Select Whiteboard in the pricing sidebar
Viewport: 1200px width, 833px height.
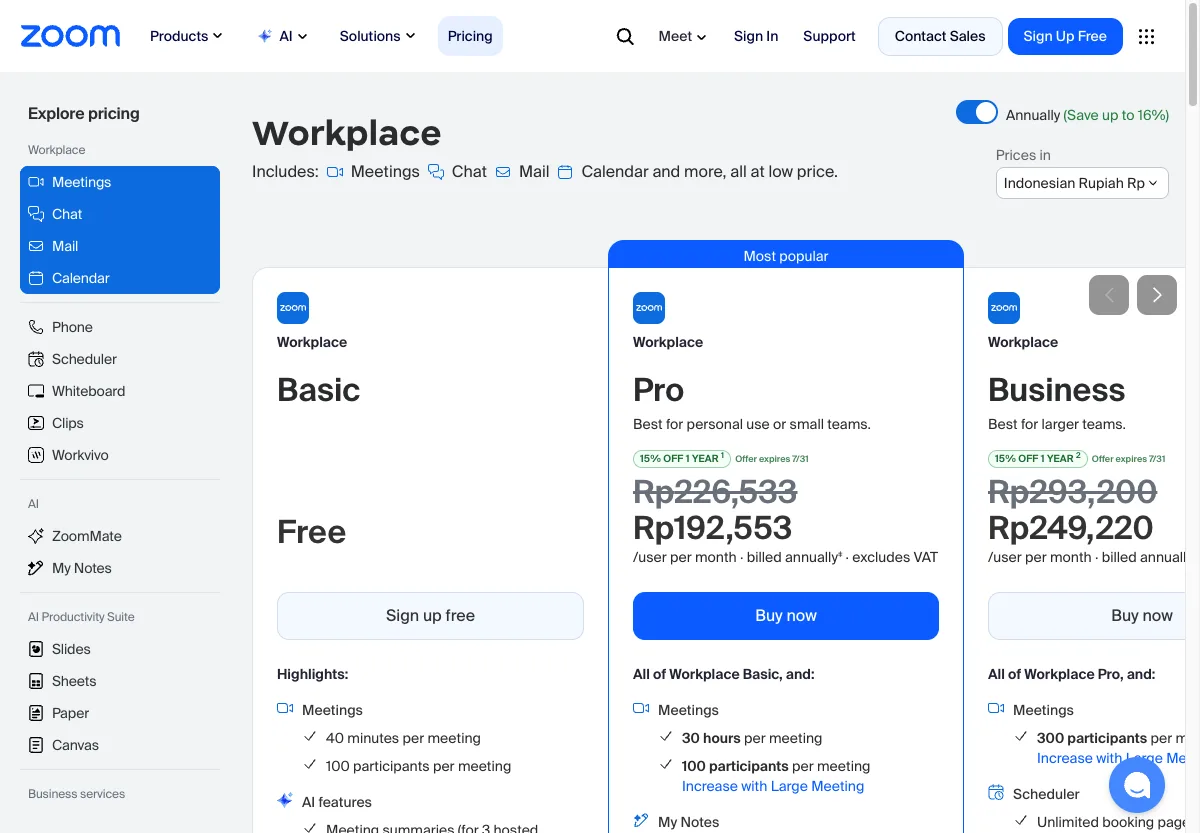[x=120, y=391]
